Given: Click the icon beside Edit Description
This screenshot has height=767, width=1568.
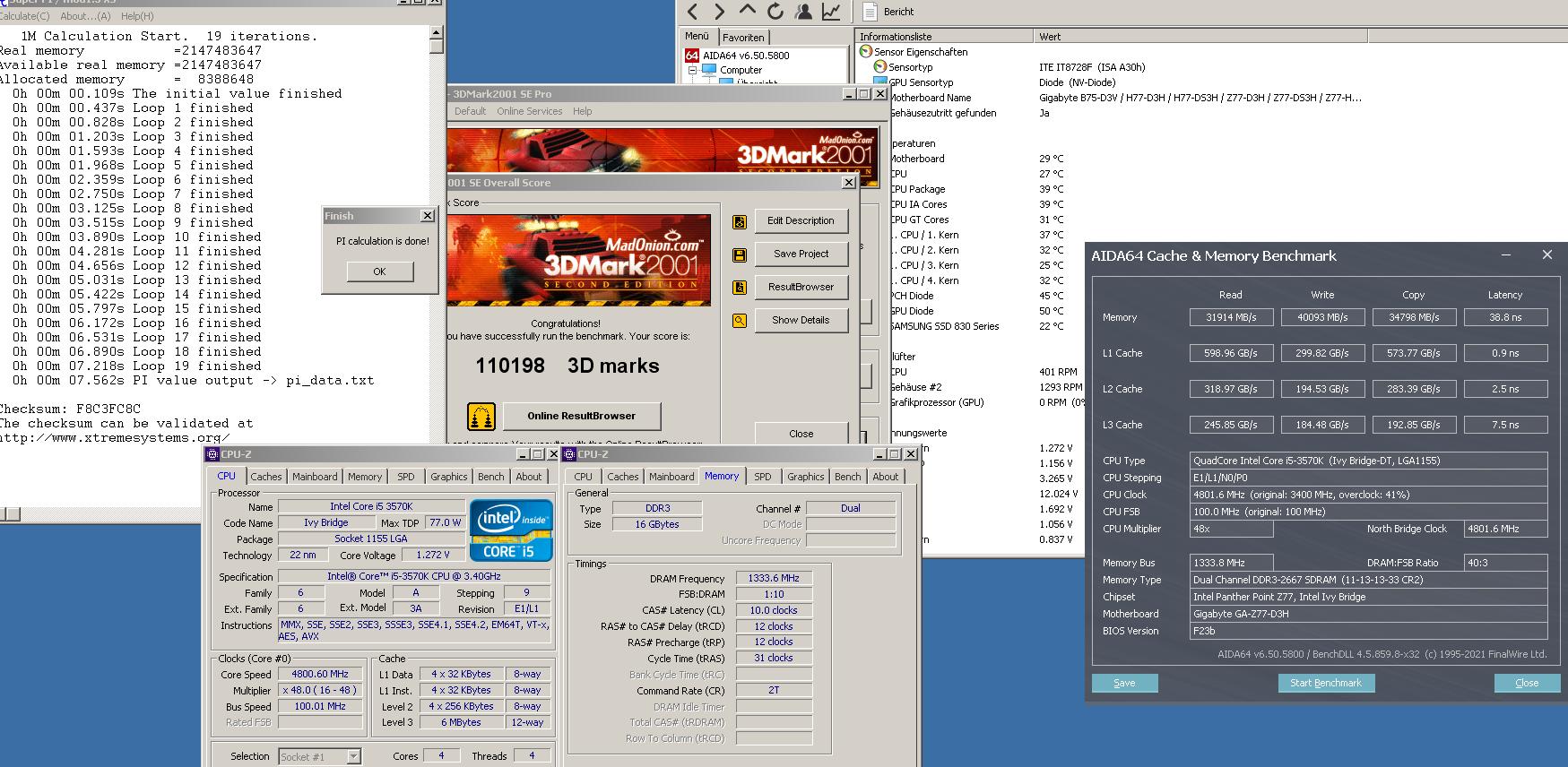Looking at the screenshot, I should coord(740,221).
